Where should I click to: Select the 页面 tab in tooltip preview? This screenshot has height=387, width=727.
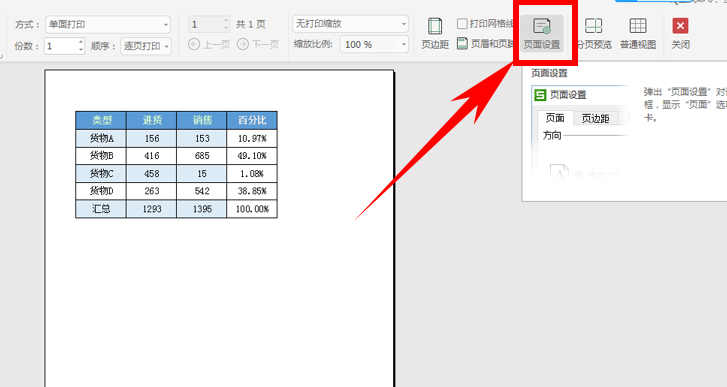tap(555, 118)
